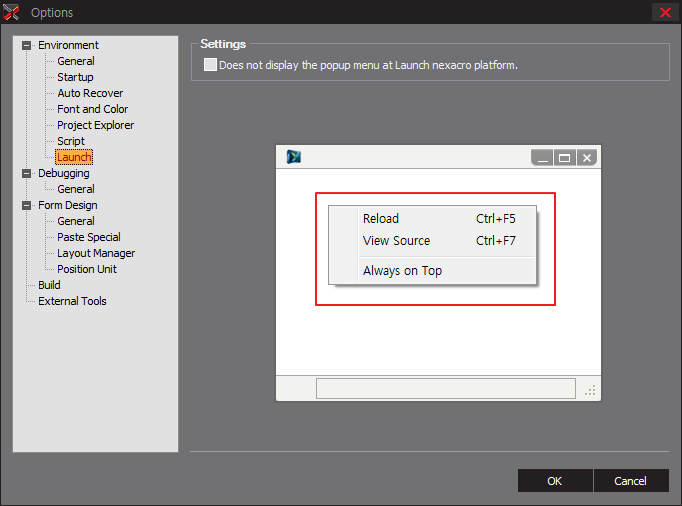Open External Tools settings
682x506 pixels.
[72, 301]
